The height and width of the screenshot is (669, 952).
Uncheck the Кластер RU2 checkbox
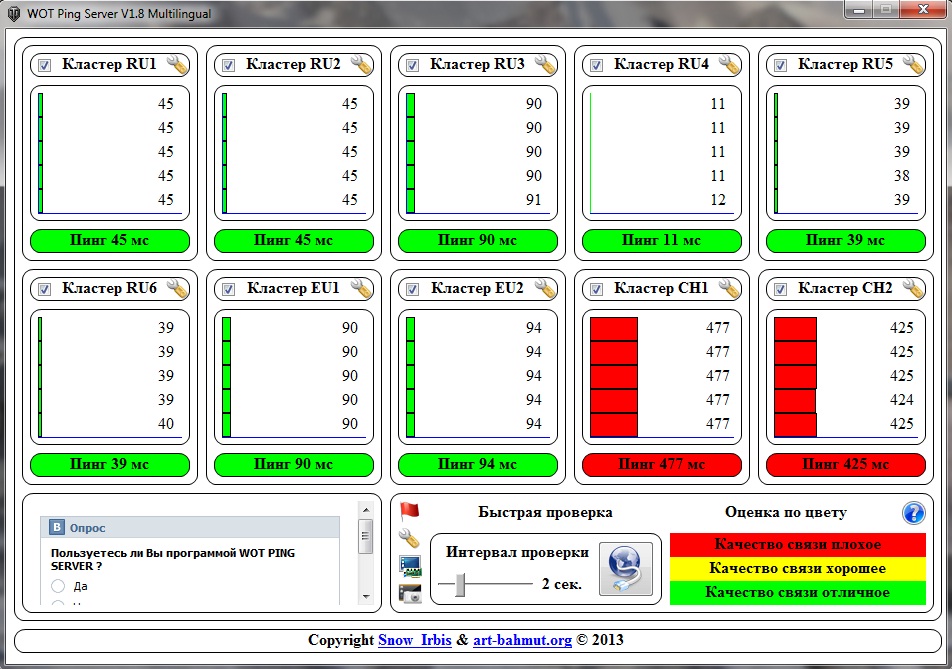point(228,66)
